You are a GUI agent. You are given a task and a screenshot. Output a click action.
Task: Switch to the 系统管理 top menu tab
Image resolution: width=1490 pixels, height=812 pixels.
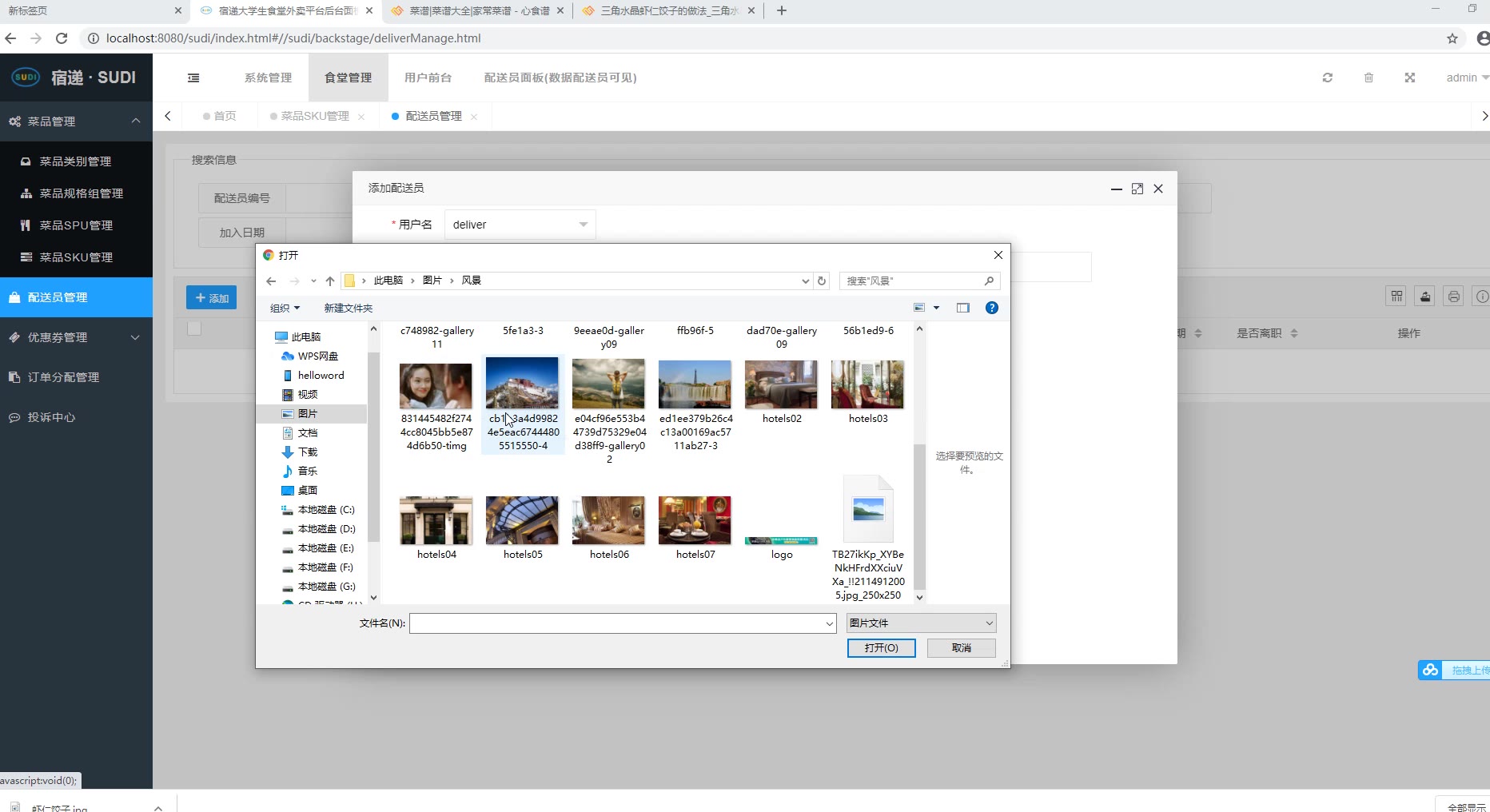point(268,78)
